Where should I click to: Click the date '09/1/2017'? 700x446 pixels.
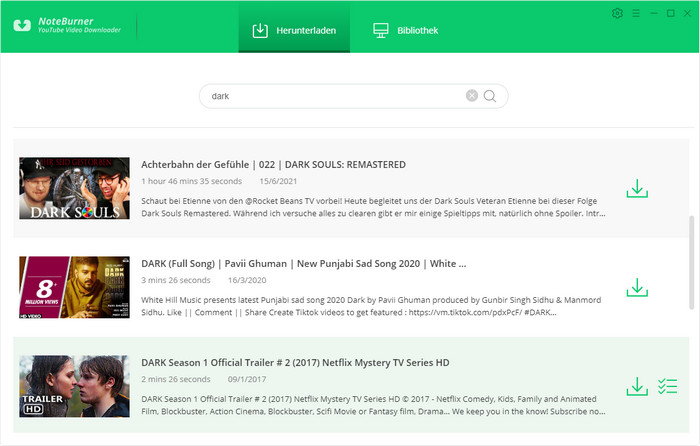coord(247,379)
